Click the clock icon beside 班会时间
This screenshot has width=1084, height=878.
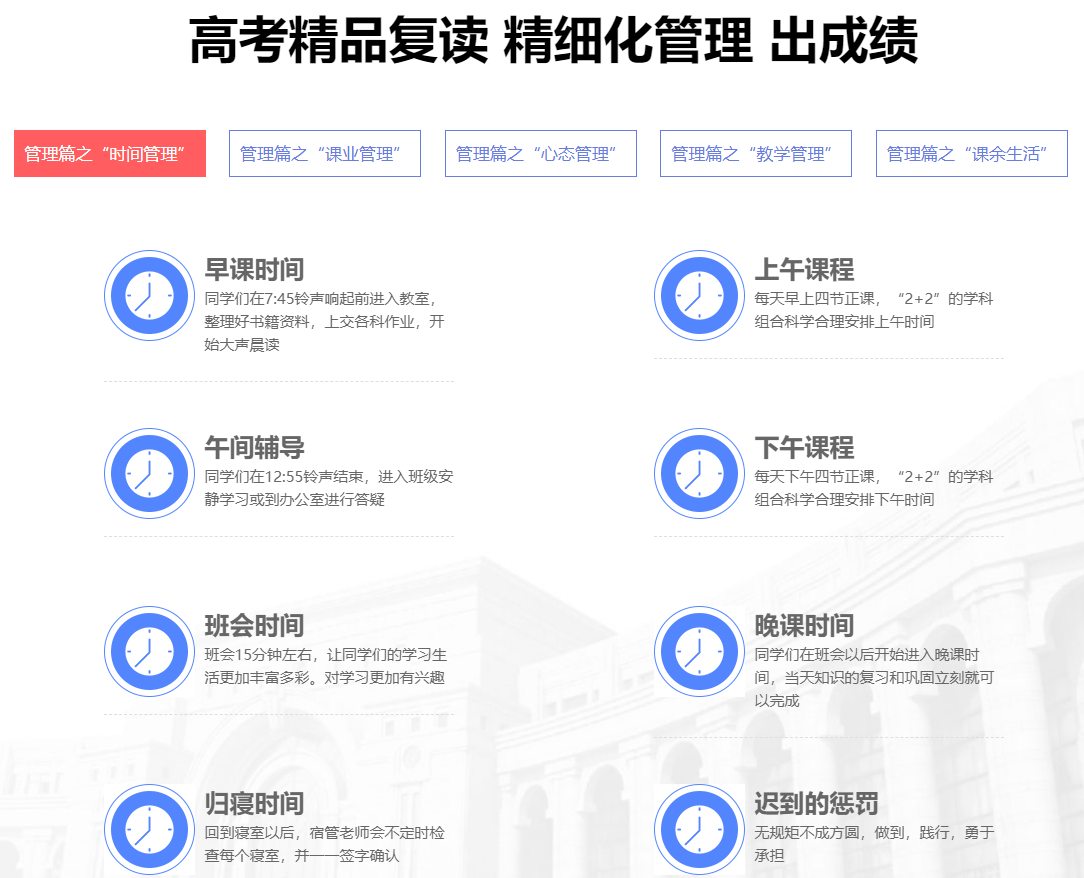point(149,651)
